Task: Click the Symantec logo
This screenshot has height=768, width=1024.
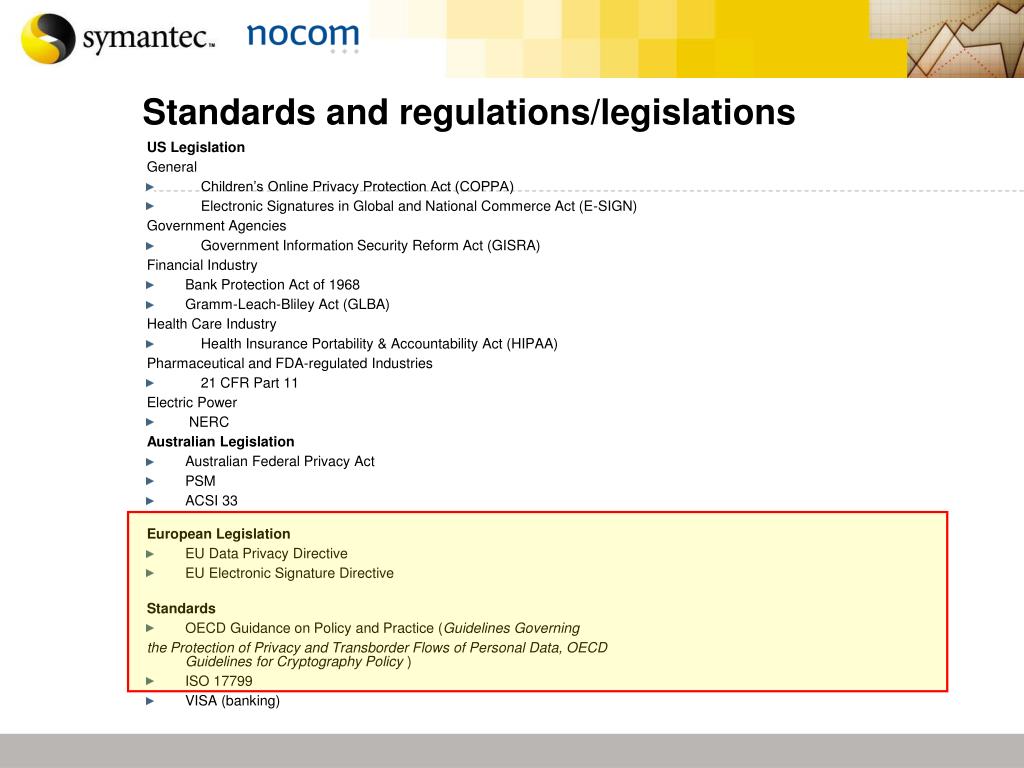Action: point(118,38)
